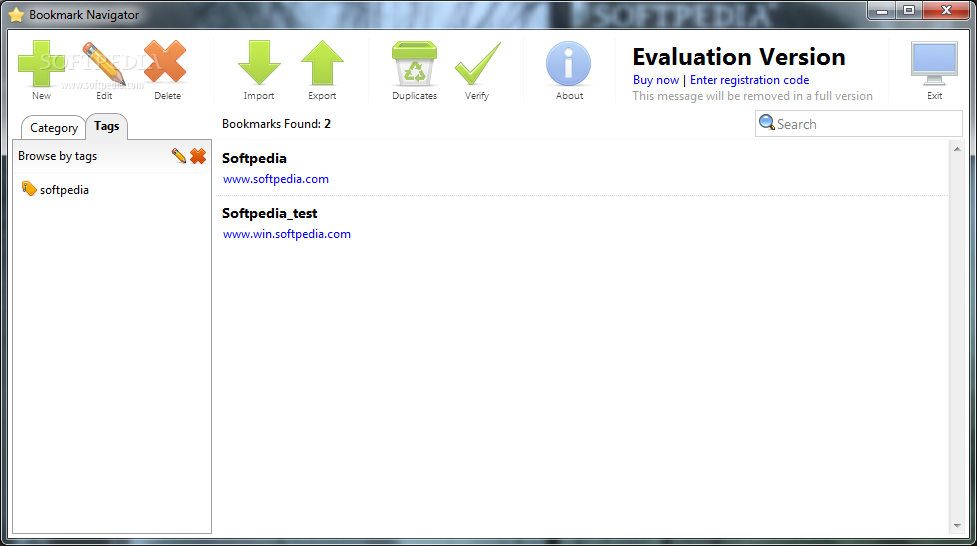Verify bookmarks with the green checkmark

point(477,64)
